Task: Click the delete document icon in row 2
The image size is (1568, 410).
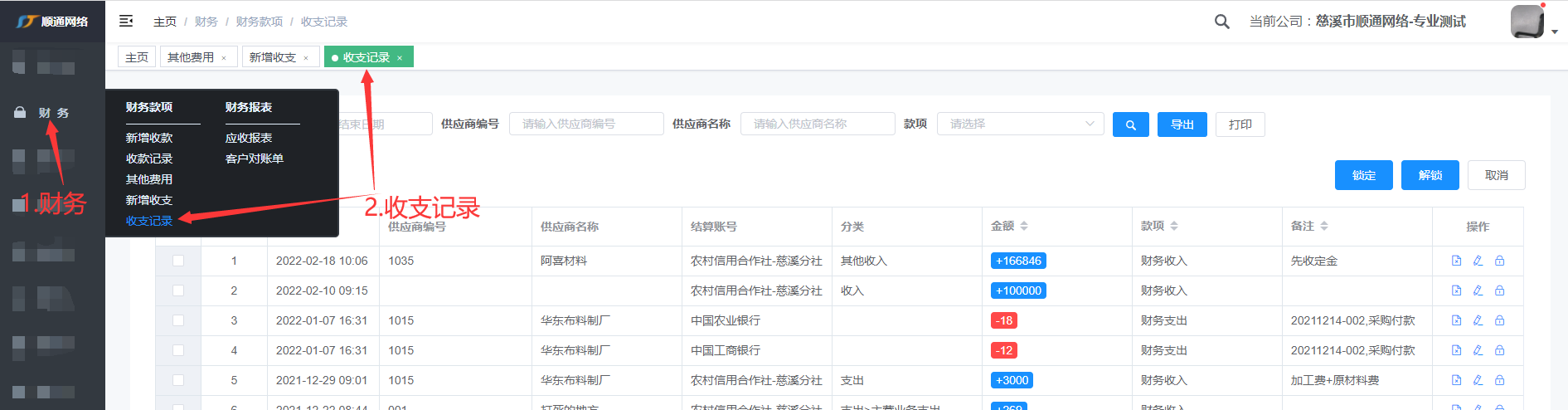Action: point(1456,290)
